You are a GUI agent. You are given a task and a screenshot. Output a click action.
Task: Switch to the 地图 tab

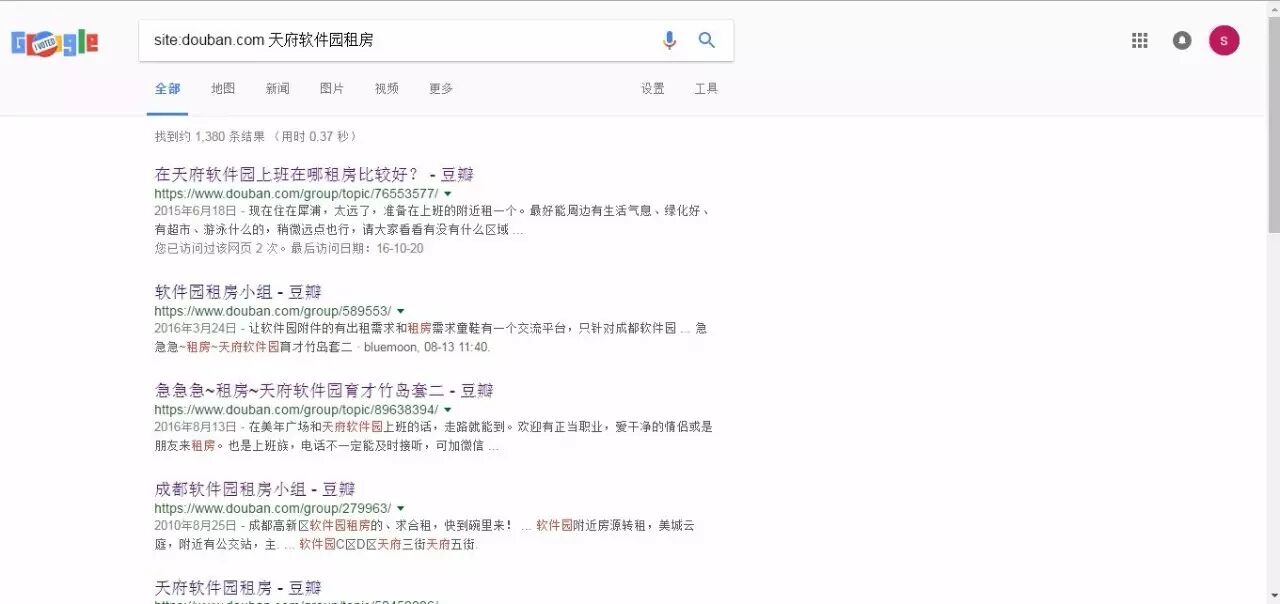click(x=223, y=89)
